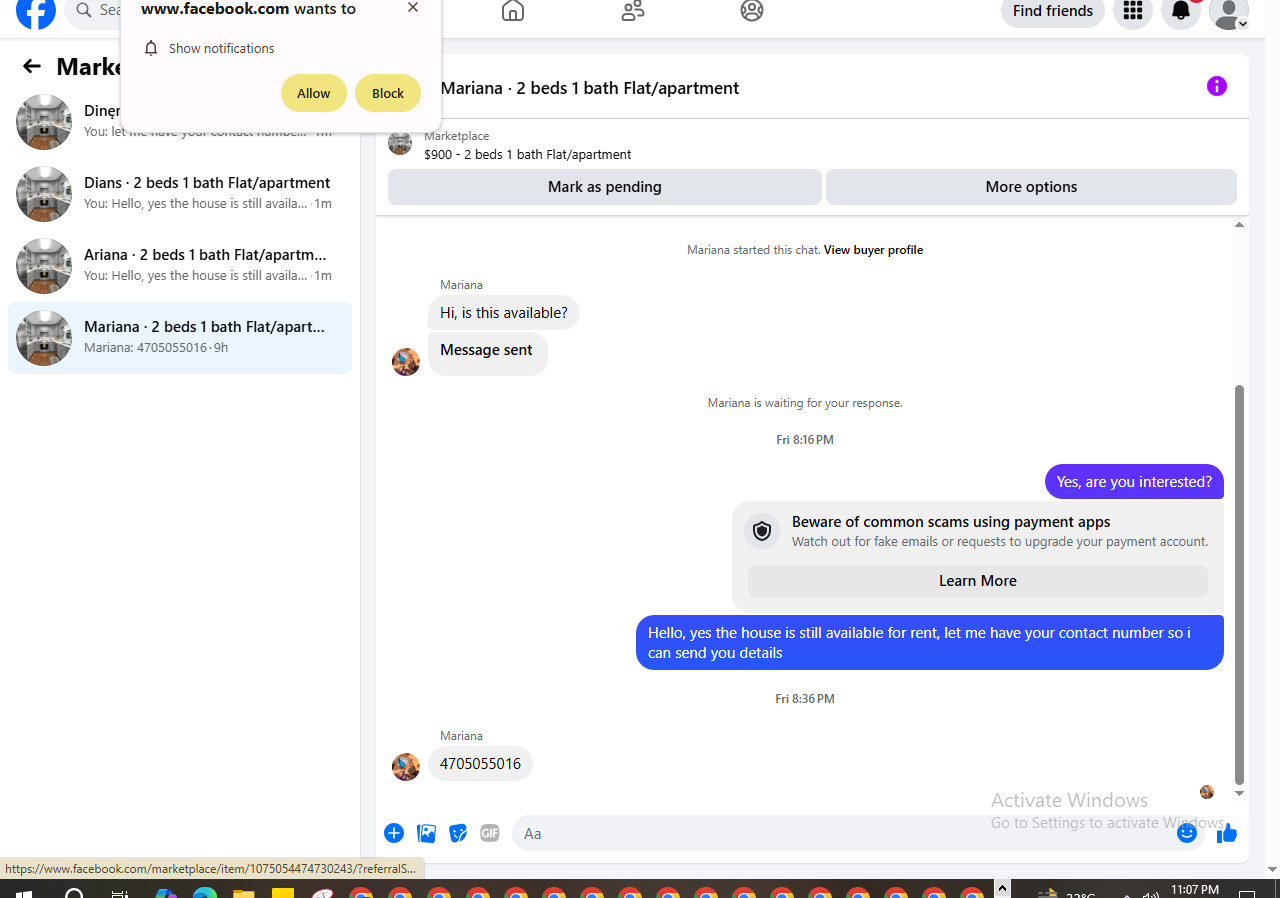Open more actions plus icon in composer
The width and height of the screenshot is (1280, 898).
point(394,833)
